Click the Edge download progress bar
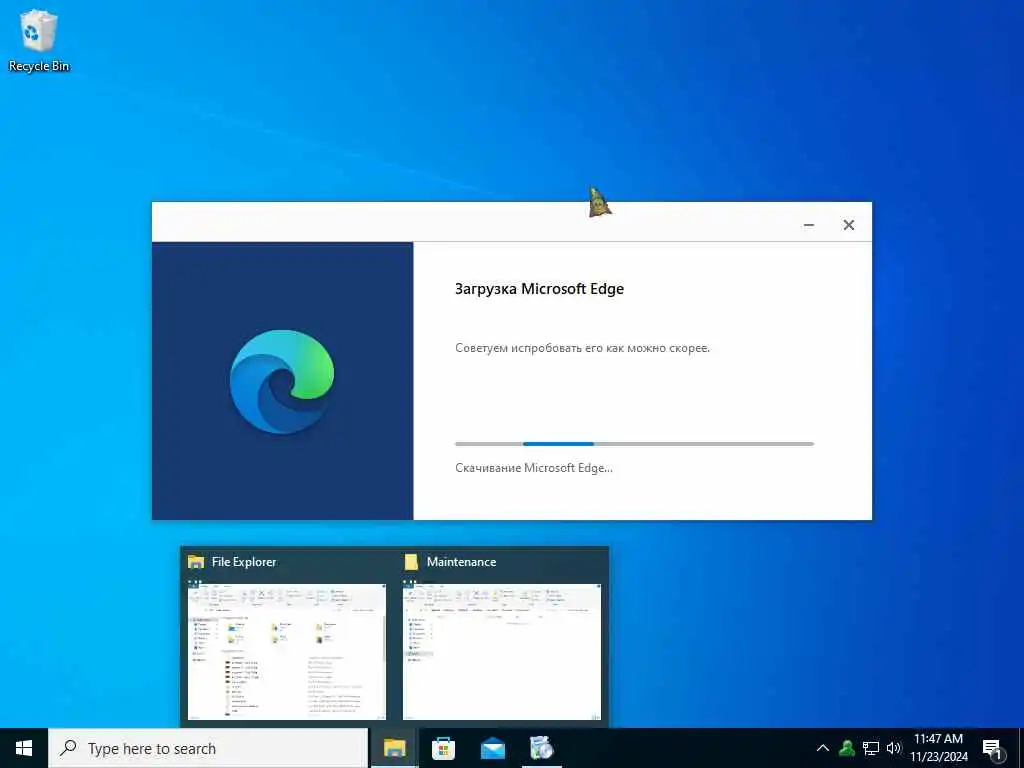The width and height of the screenshot is (1024, 768). [634, 444]
